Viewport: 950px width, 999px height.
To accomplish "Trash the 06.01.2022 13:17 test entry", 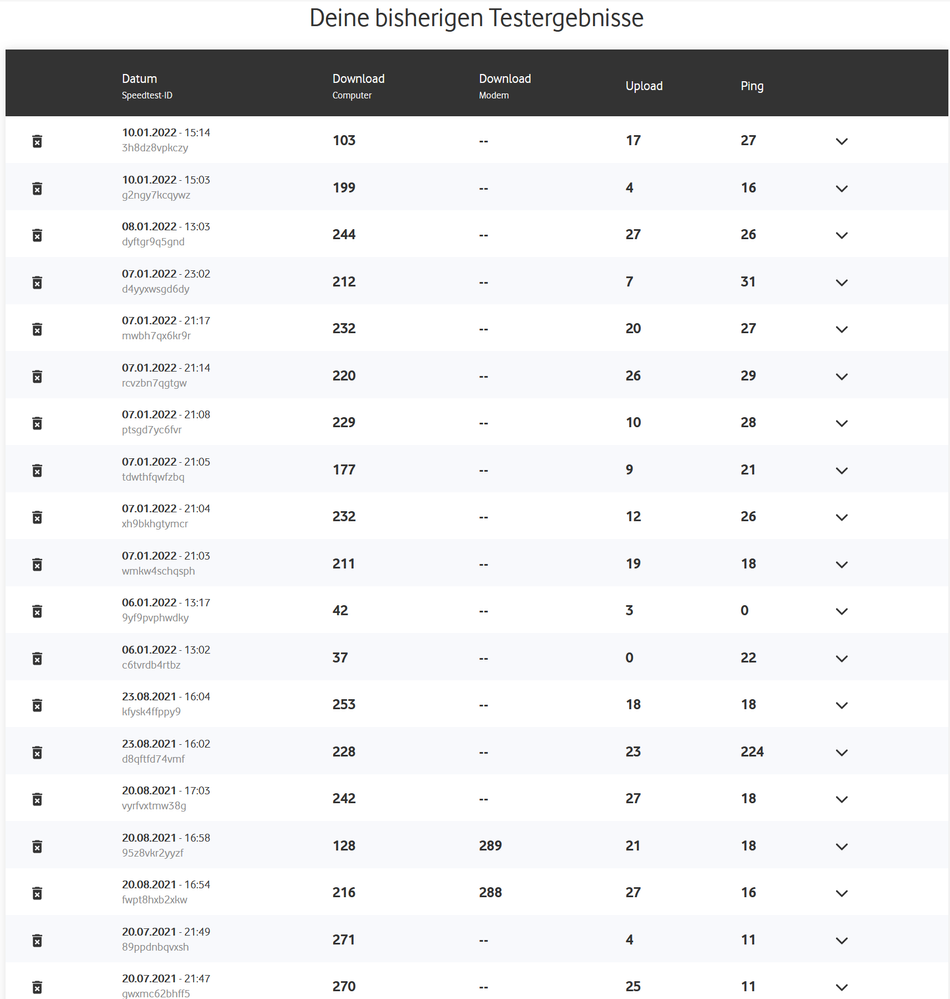I will pos(37,612).
